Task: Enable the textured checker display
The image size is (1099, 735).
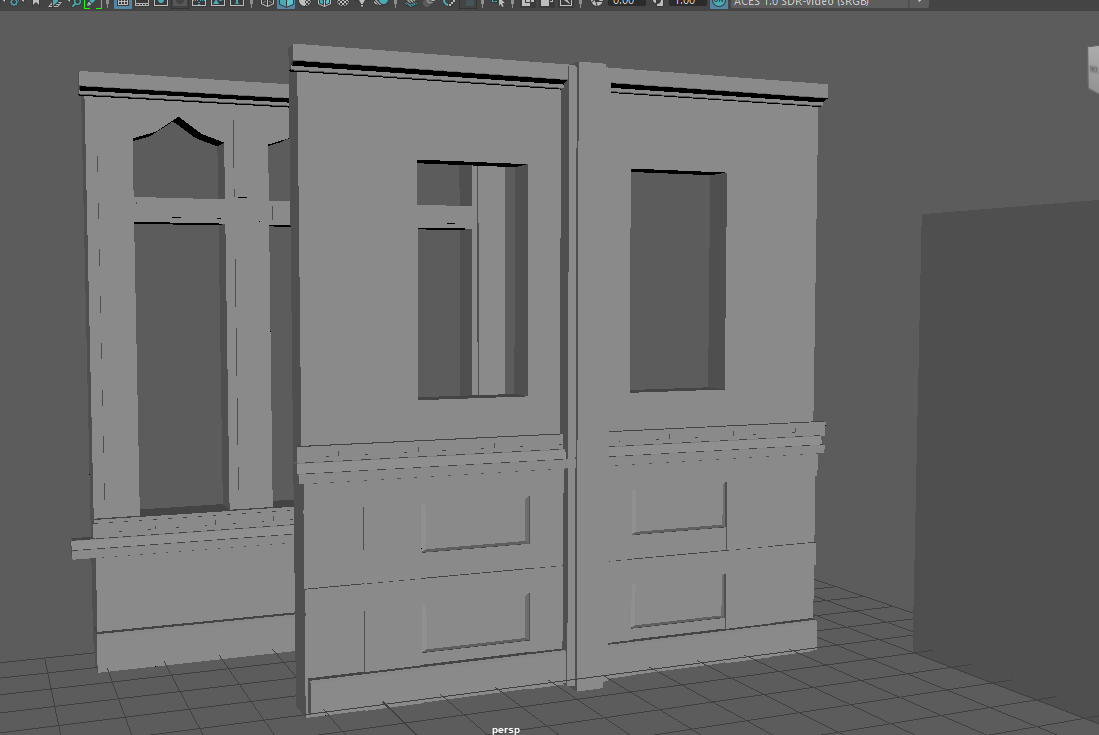Action: tap(343, 3)
